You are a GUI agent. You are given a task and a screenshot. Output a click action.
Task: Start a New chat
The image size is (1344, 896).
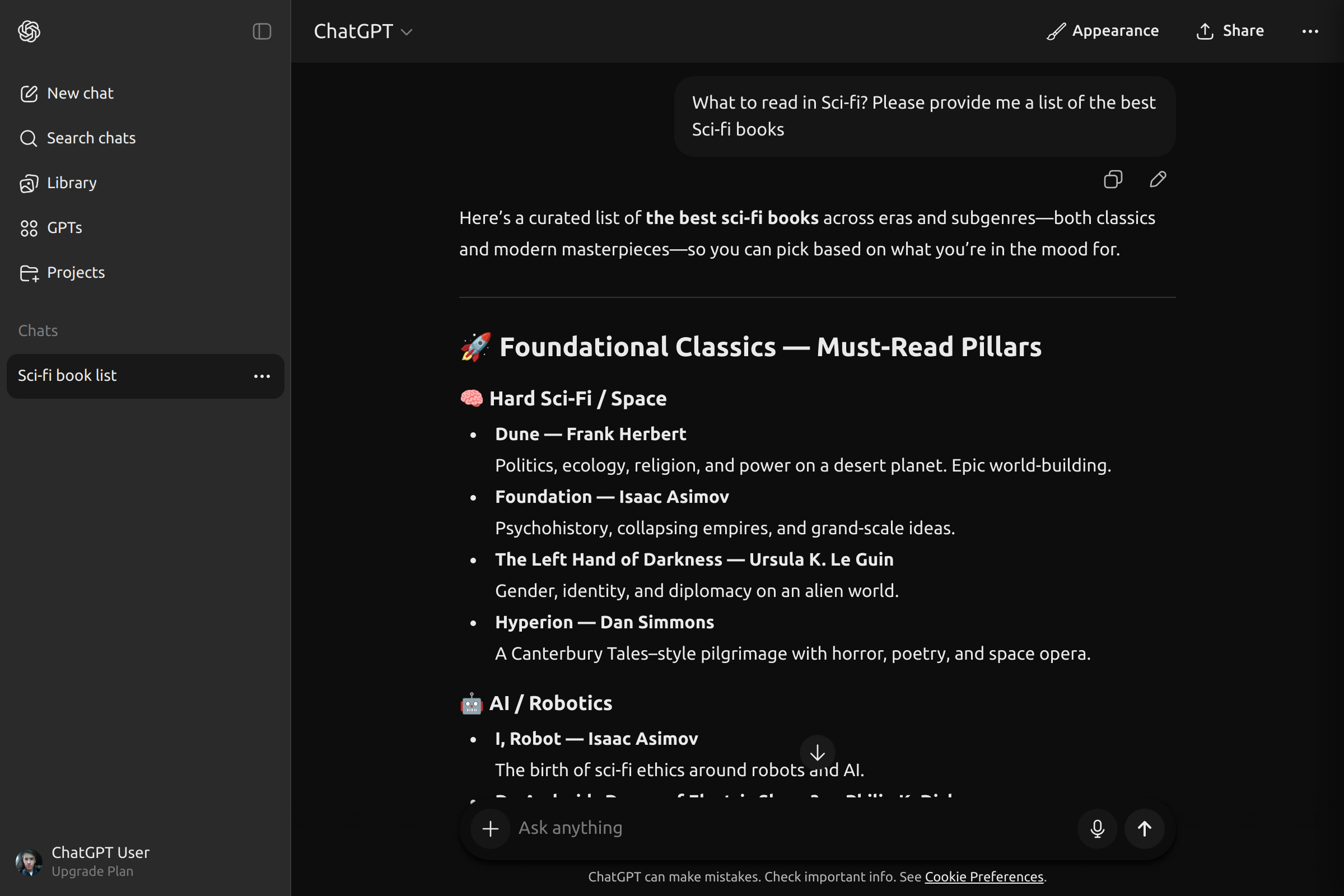pyautogui.click(x=80, y=93)
